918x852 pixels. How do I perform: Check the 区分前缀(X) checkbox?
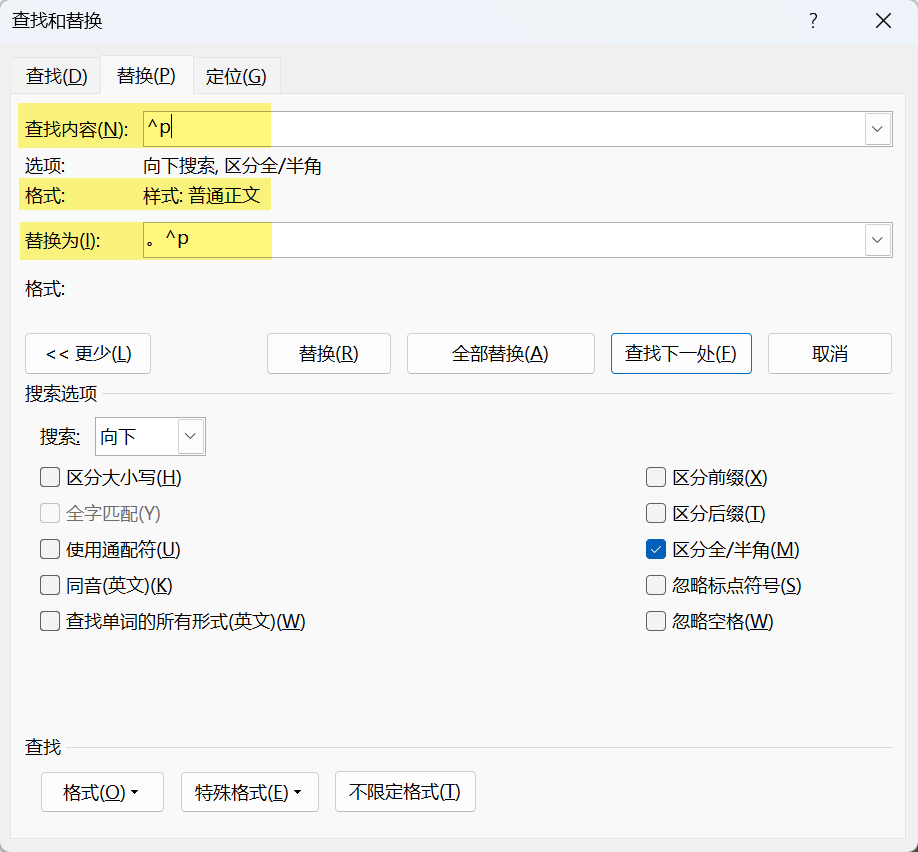pyautogui.click(x=656, y=477)
